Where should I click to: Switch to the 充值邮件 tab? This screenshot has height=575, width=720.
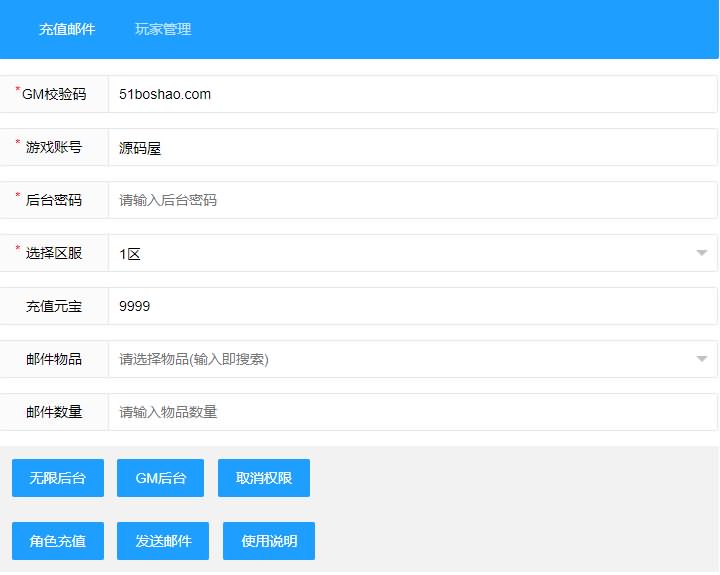[67, 29]
